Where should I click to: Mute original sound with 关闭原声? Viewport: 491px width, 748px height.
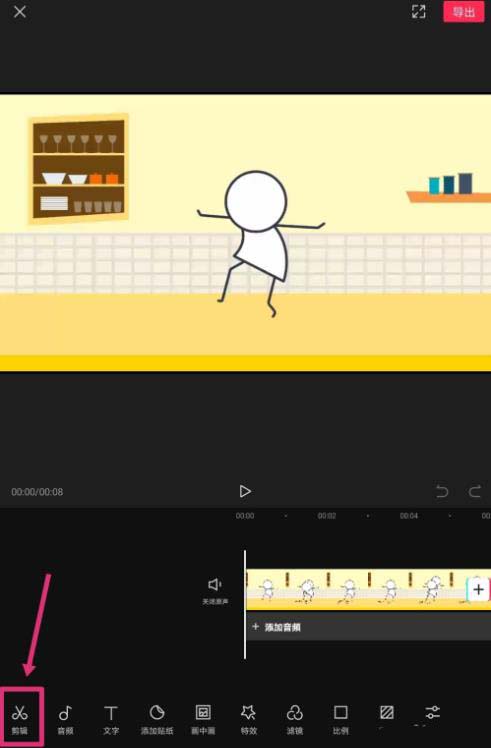point(215,592)
